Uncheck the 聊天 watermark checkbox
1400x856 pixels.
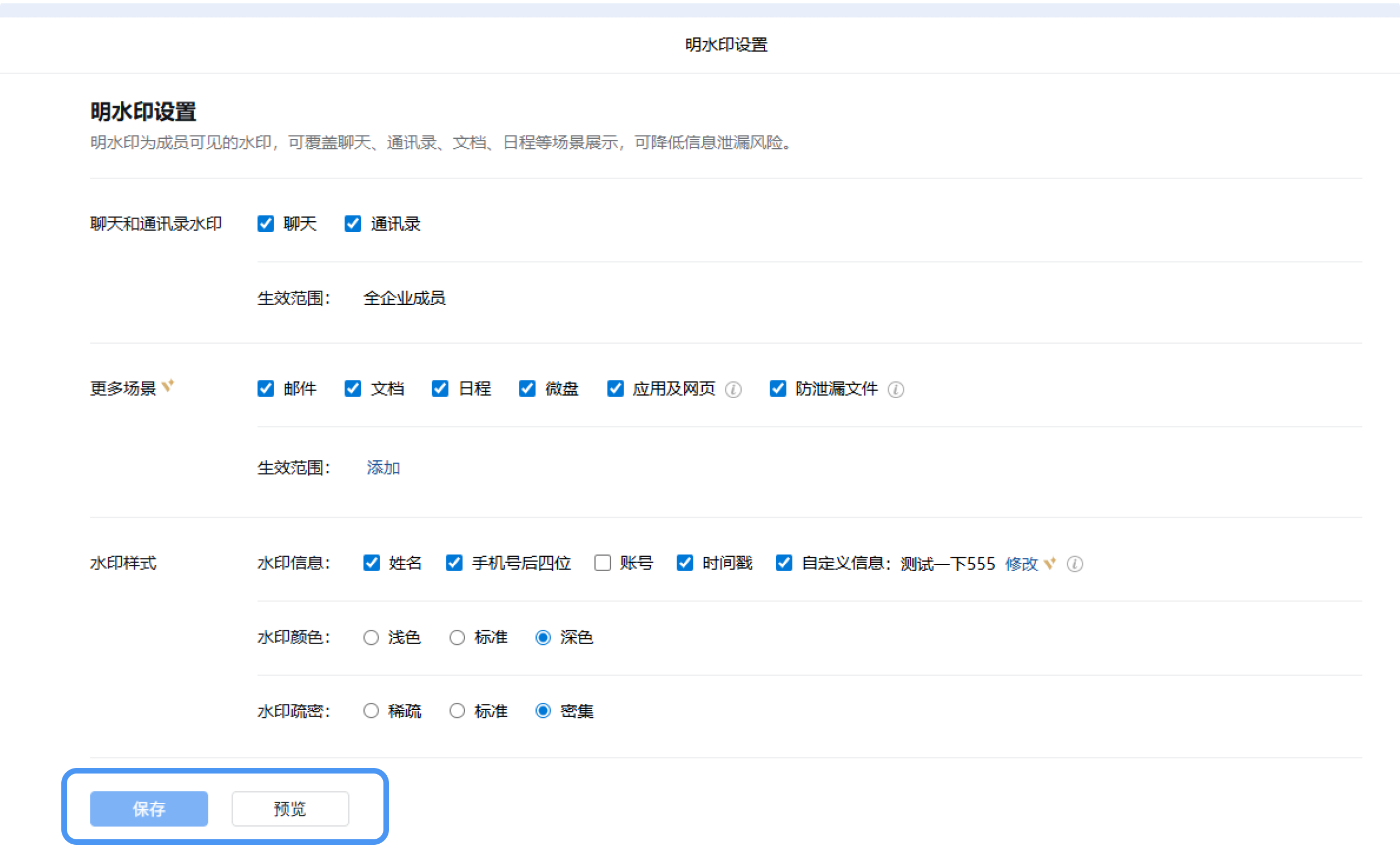point(265,223)
